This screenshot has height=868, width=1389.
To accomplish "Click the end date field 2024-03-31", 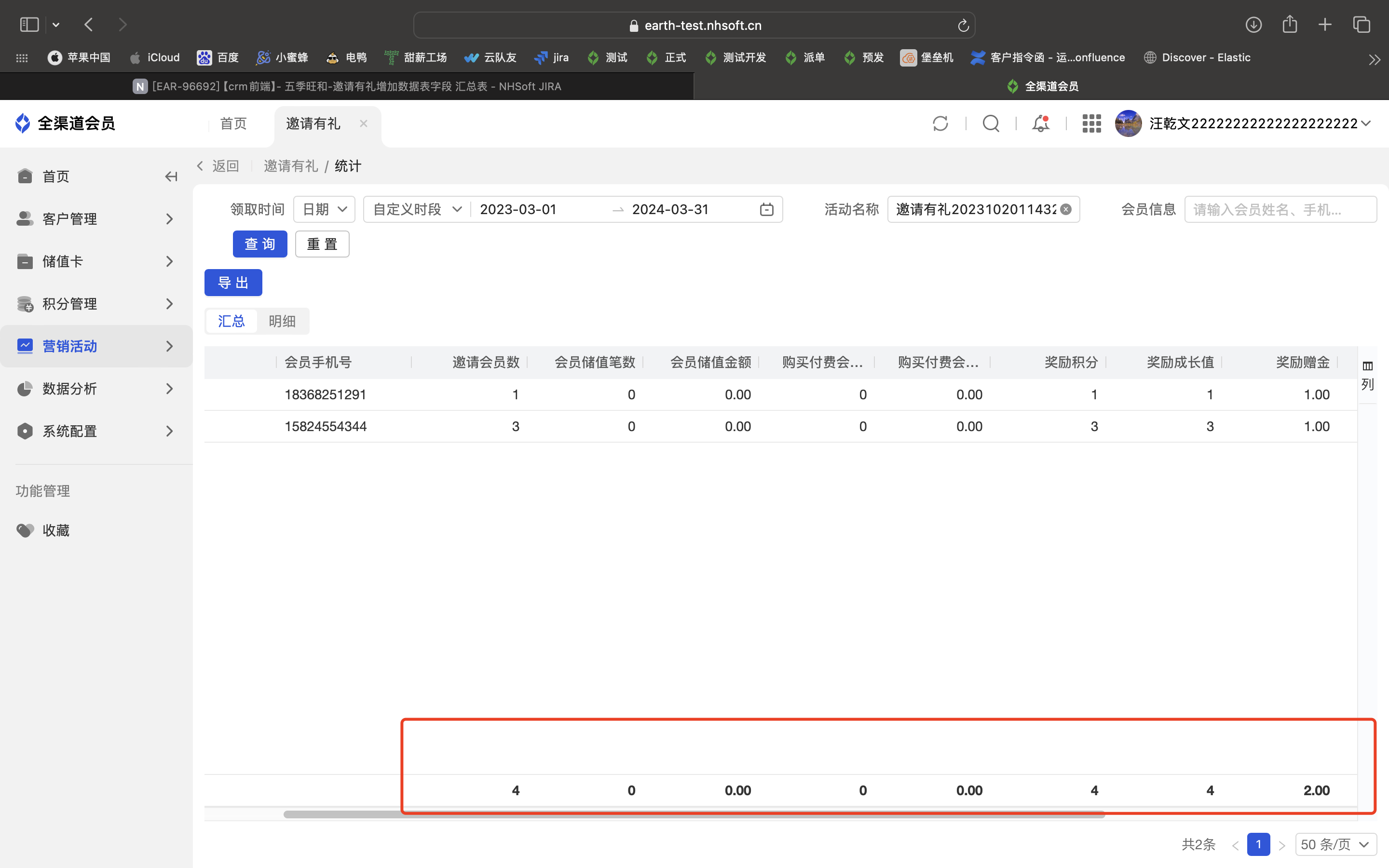I will [x=670, y=210].
